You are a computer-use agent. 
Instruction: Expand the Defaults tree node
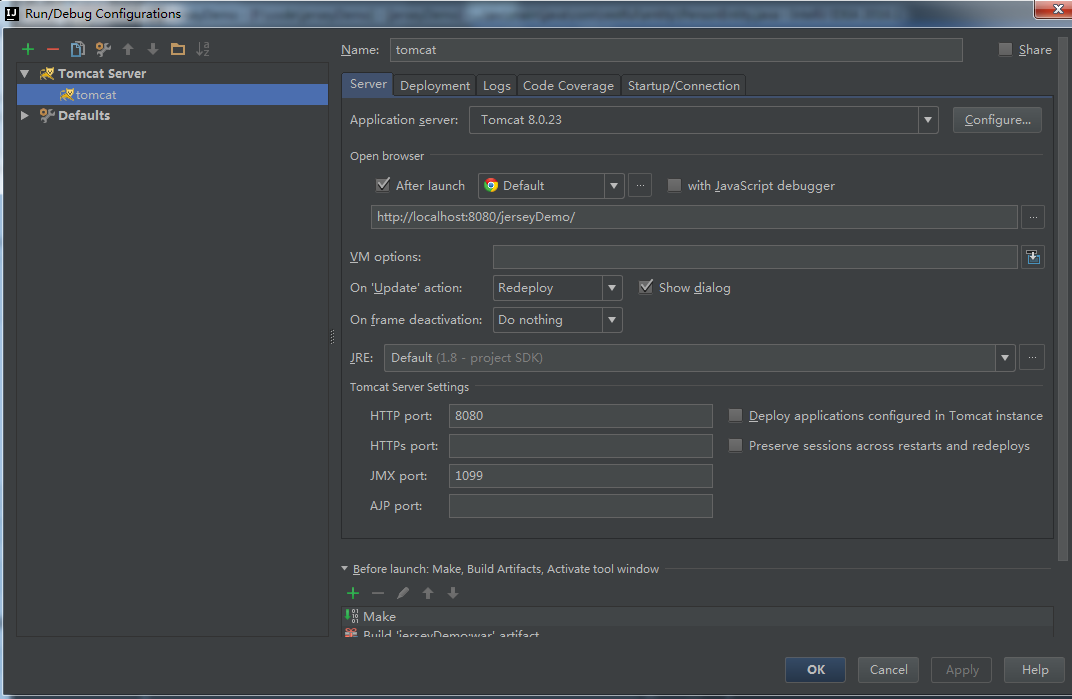pos(25,116)
